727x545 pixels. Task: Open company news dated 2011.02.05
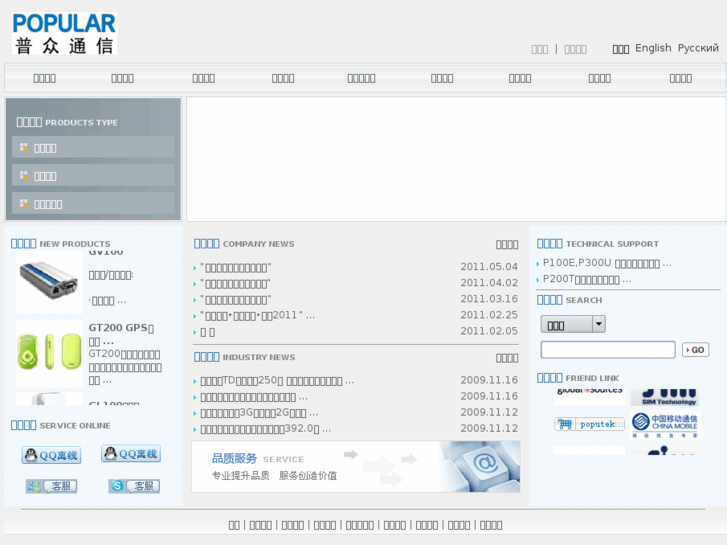(x=207, y=332)
